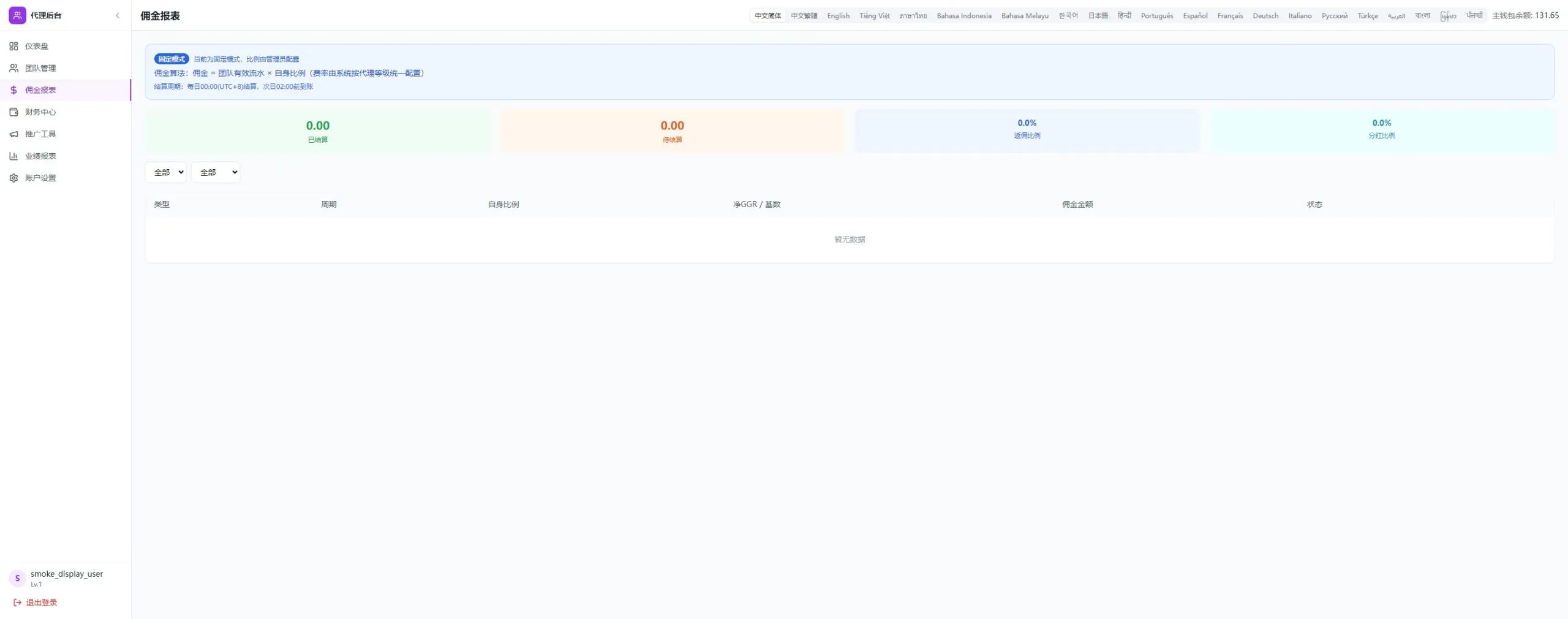The width and height of the screenshot is (1568, 619).
Task: Click the logout arrow icon
Action: [x=17, y=602]
